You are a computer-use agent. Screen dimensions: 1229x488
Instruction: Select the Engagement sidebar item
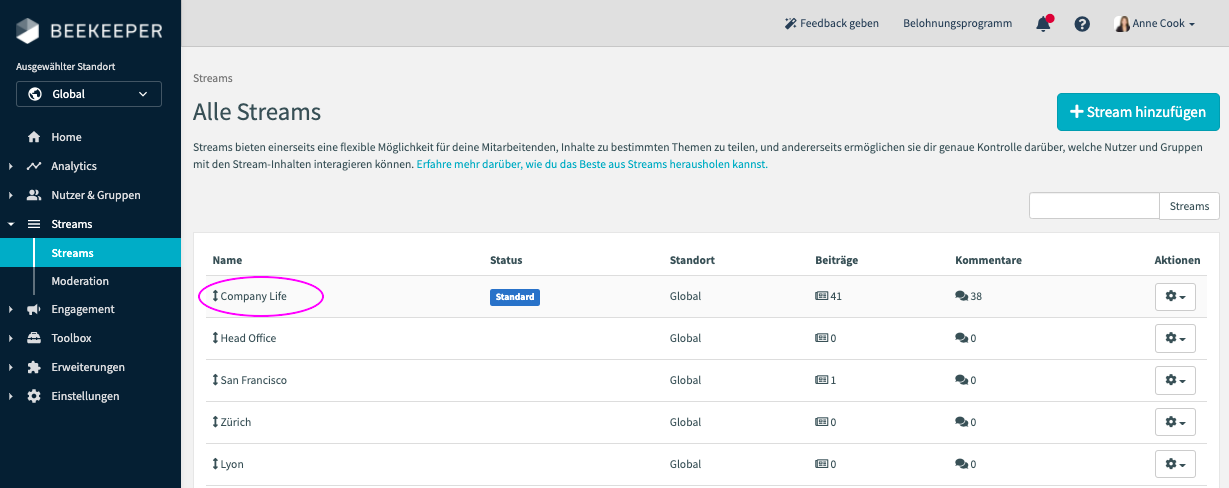[82, 309]
